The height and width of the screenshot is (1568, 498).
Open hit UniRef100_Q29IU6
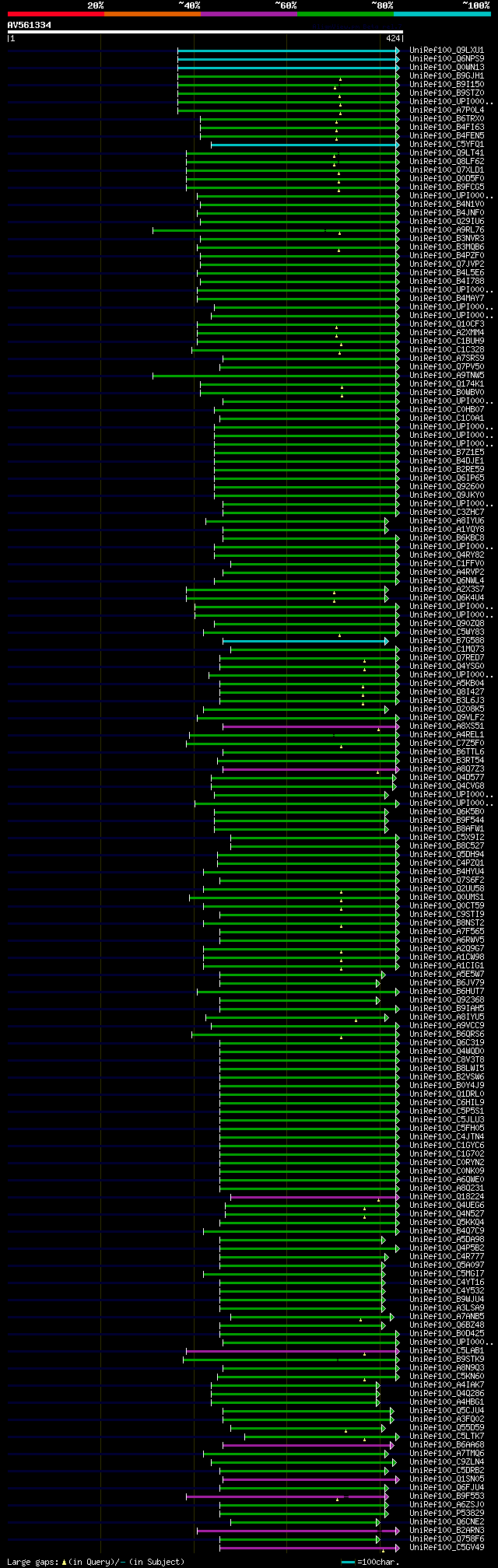[x=447, y=221]
